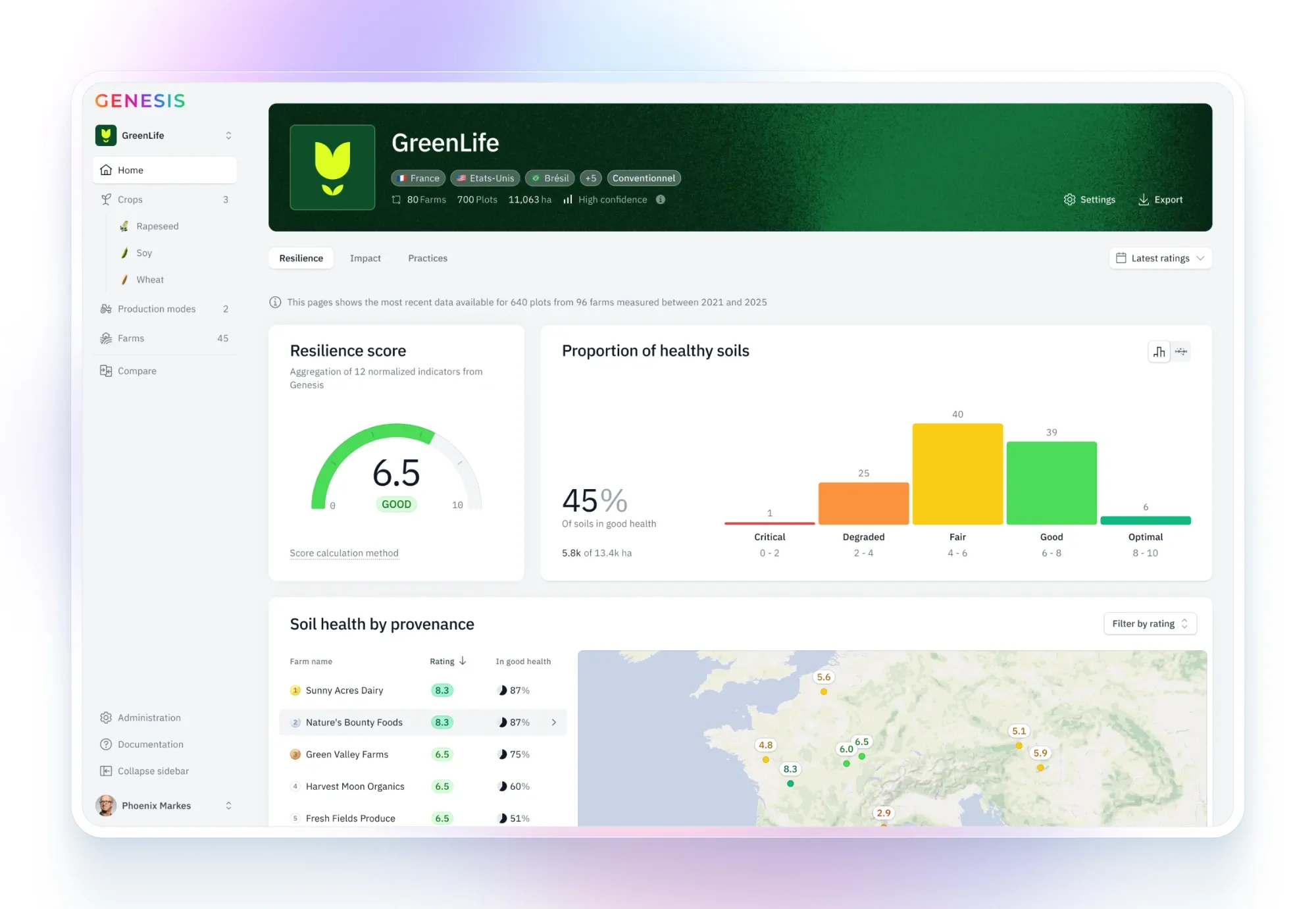Select Soy crop

pyautogui.click(x=143, y=253)
